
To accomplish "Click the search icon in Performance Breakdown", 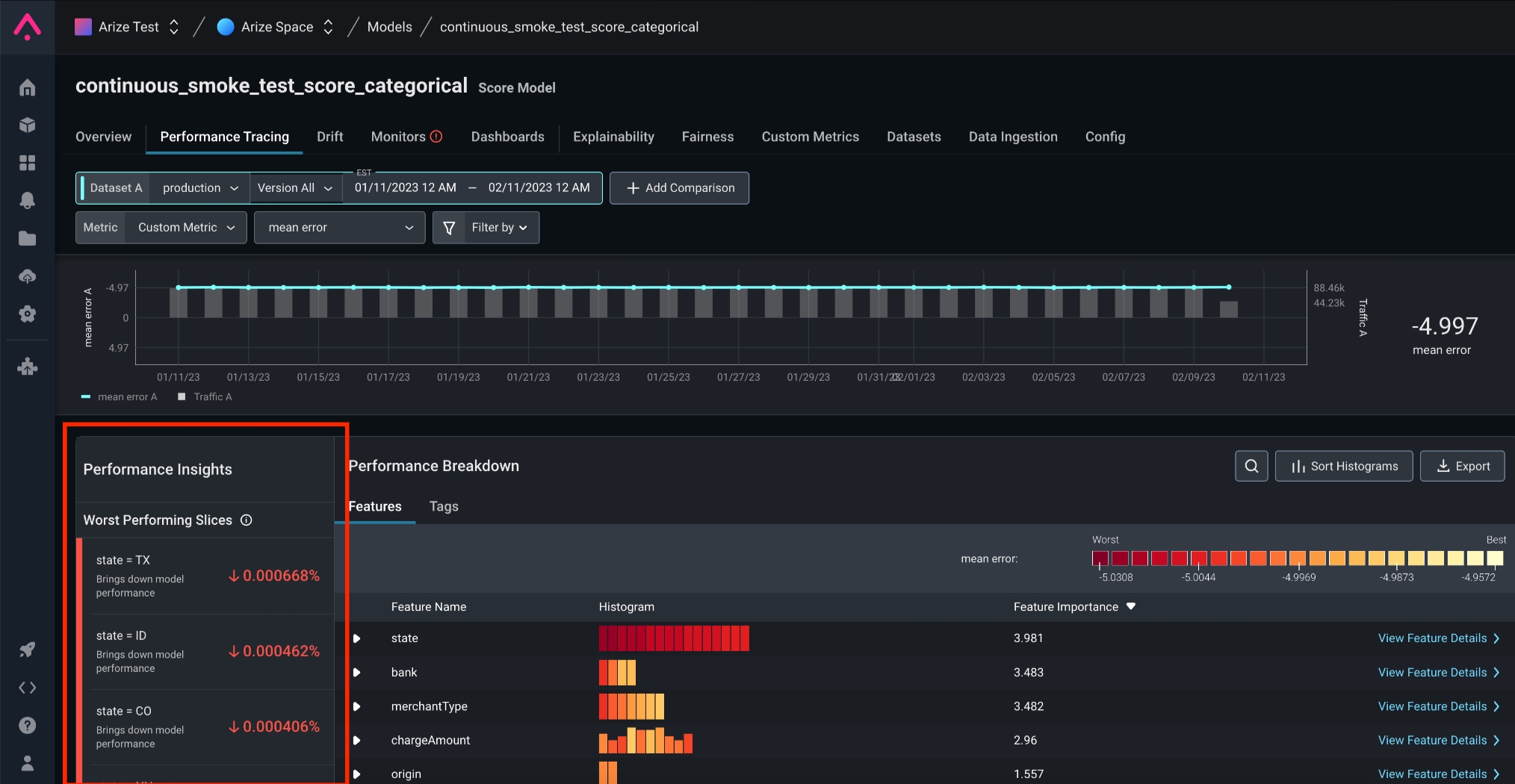I will coord(1251,466).
